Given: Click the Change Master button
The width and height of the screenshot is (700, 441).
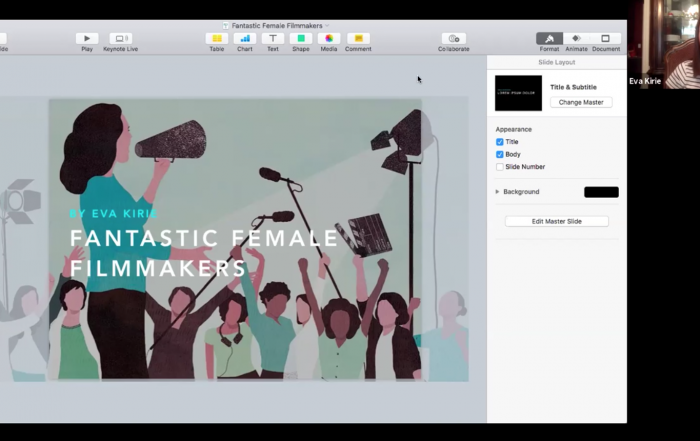Looking at the screenshot, I should pos(581,102).
